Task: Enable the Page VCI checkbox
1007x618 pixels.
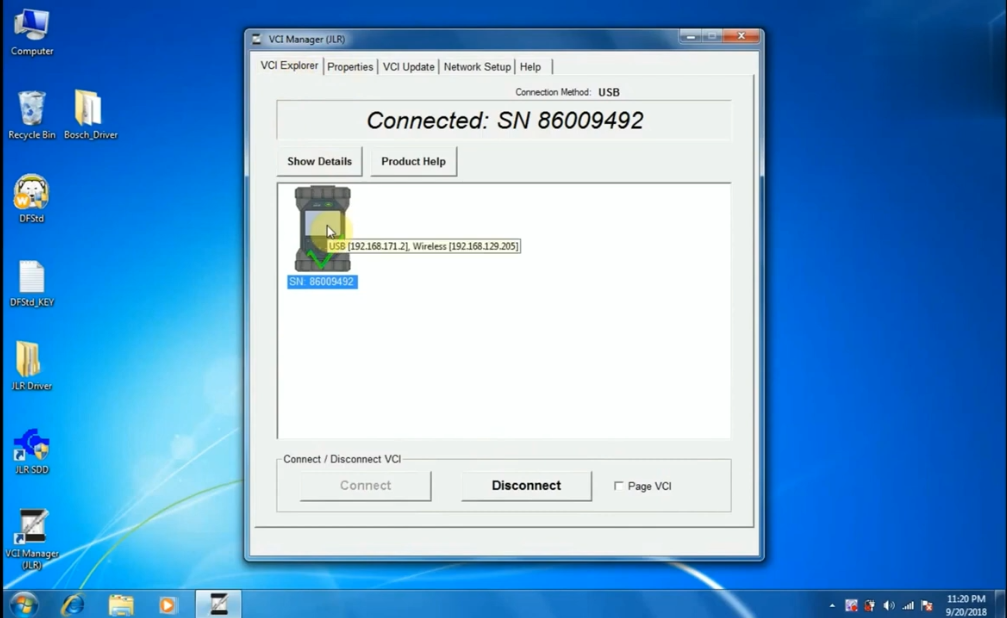Action: [618, 486]
